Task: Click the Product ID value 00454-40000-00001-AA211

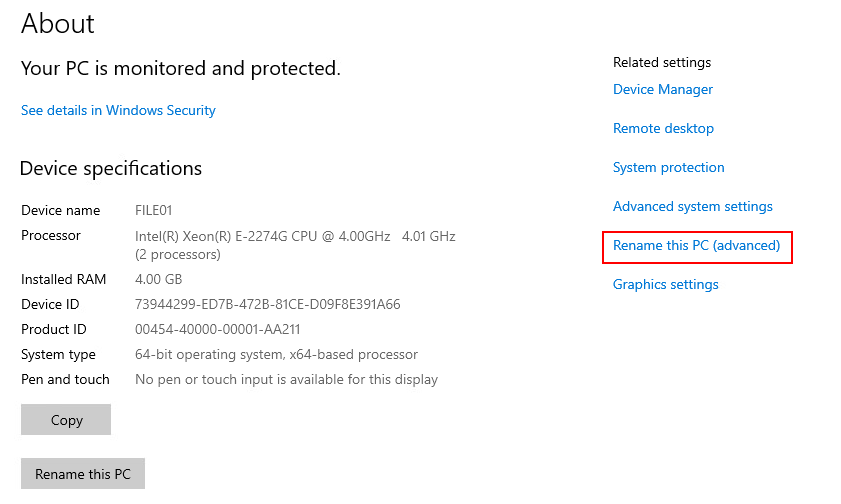Action: [x=217, y=329]
